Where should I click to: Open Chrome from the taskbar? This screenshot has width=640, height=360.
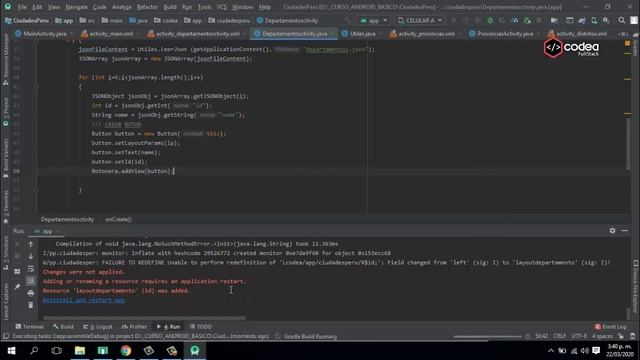coord(126,351)
